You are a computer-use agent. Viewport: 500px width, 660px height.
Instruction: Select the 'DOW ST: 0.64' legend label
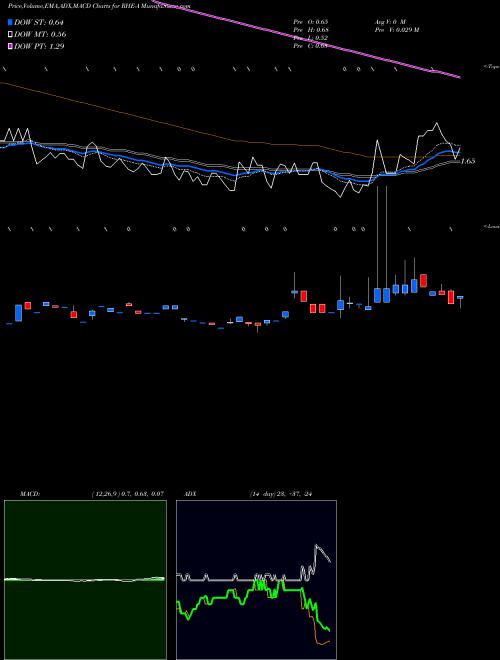(x=39, y=22)
